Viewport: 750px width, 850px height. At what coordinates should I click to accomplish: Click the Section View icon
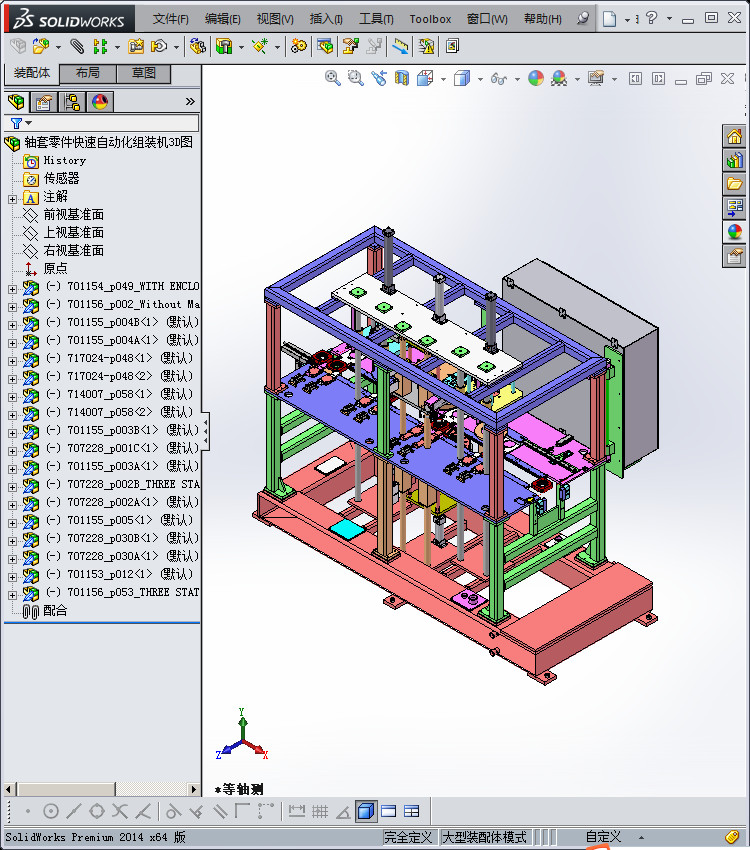click(x=402, y=79)
